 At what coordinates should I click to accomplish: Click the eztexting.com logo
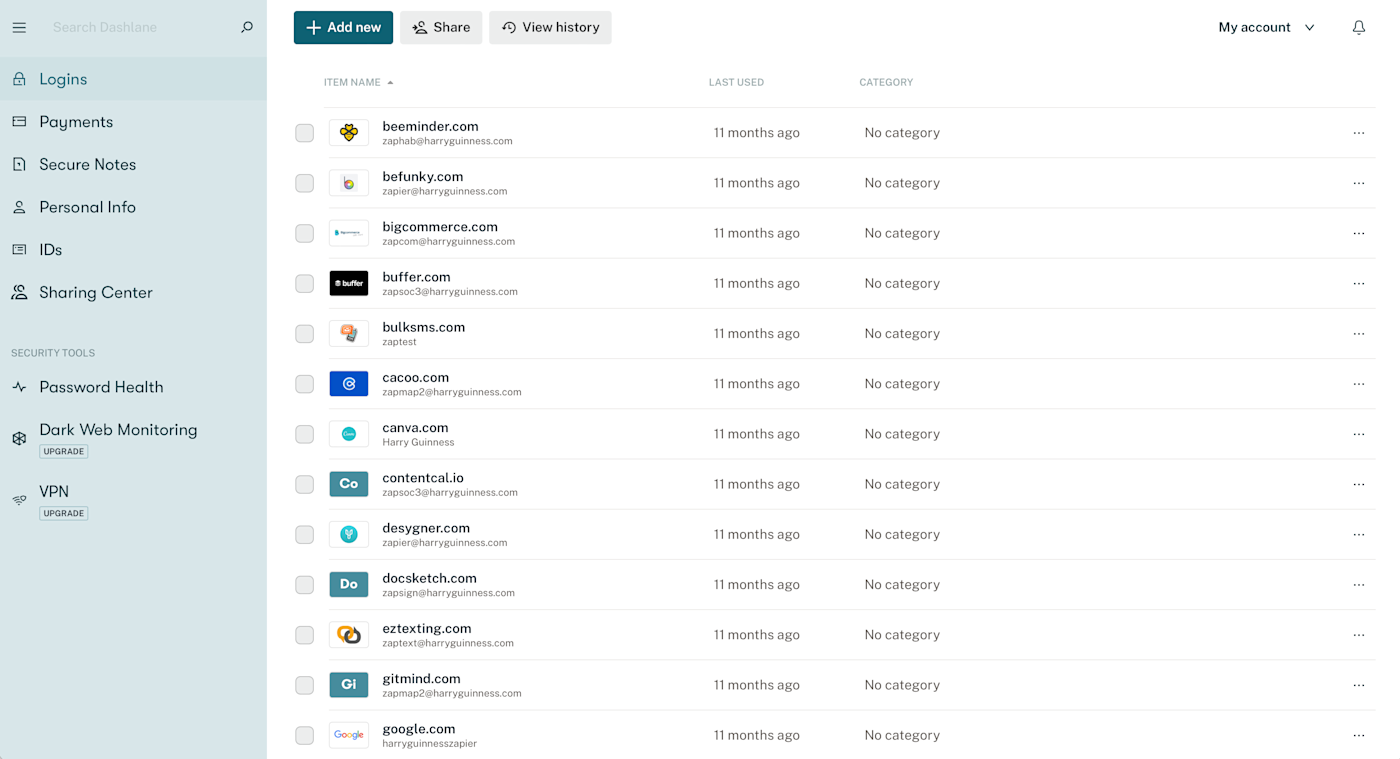[349, 634]
